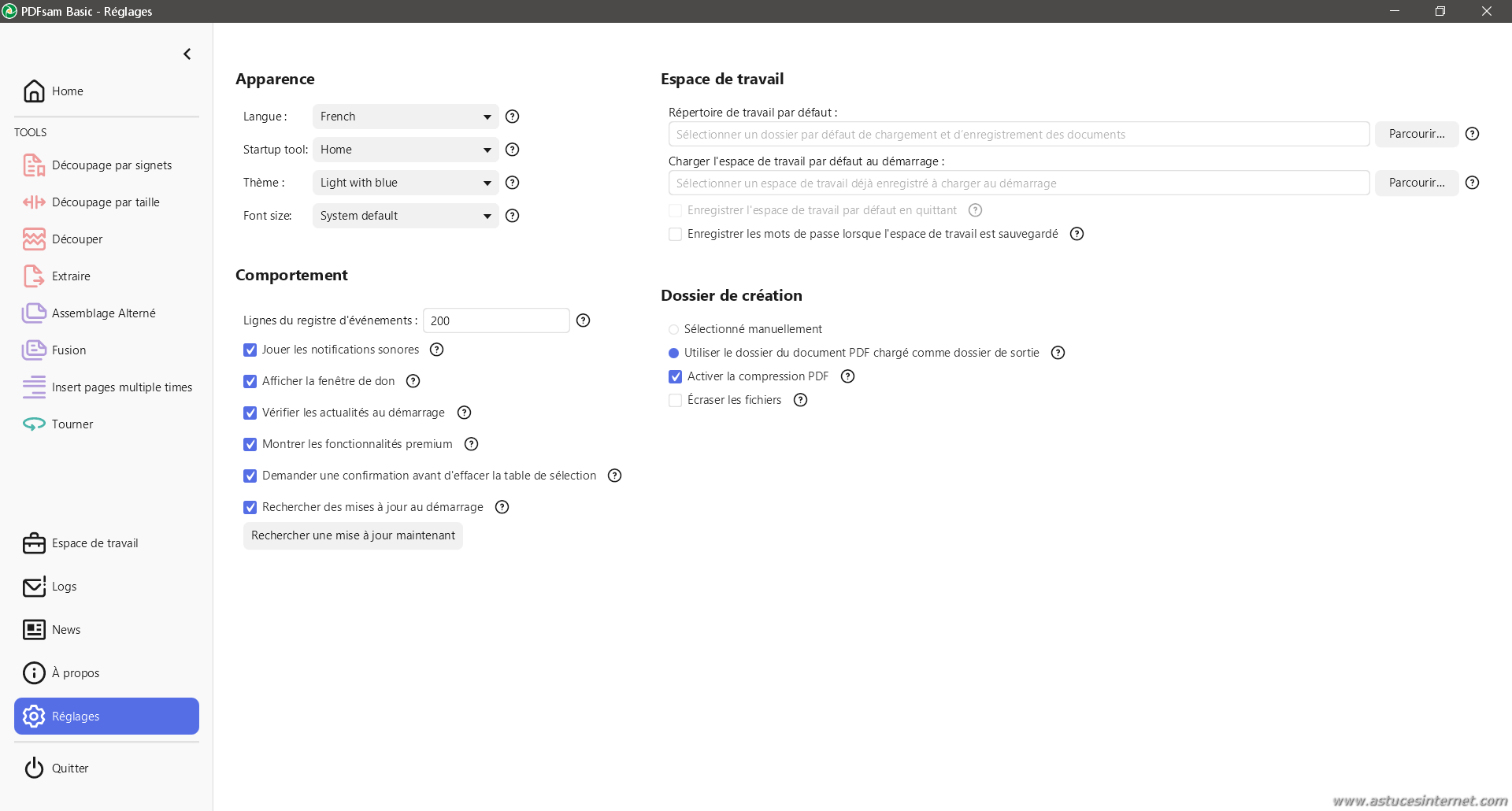Image resolution: width=1512 pixels, height=811 pixels.
Task: Show help for Afficher la fenêtre de don
Action: pos(413,381)
